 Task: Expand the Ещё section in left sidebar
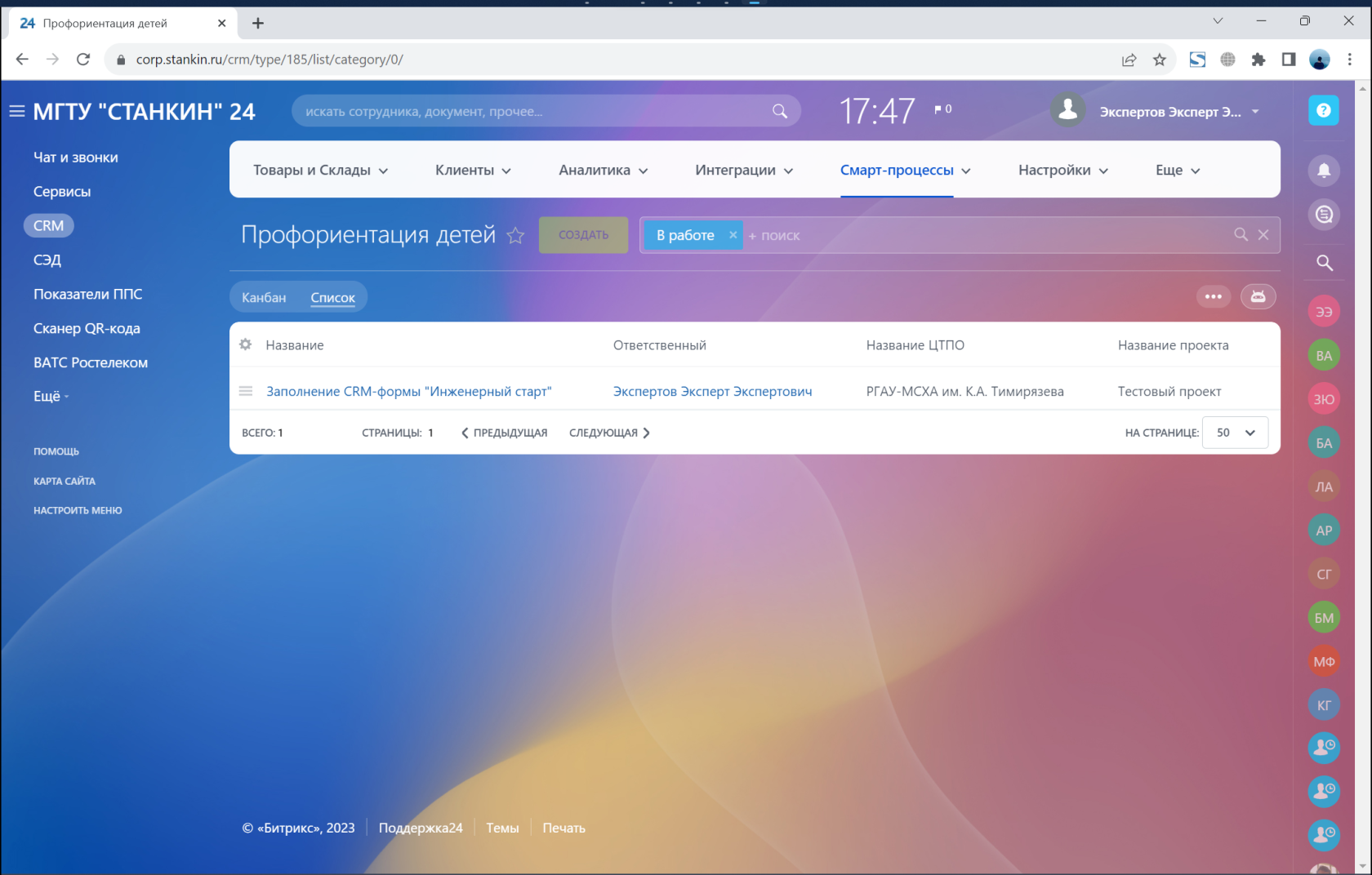(x=51, y=397)
